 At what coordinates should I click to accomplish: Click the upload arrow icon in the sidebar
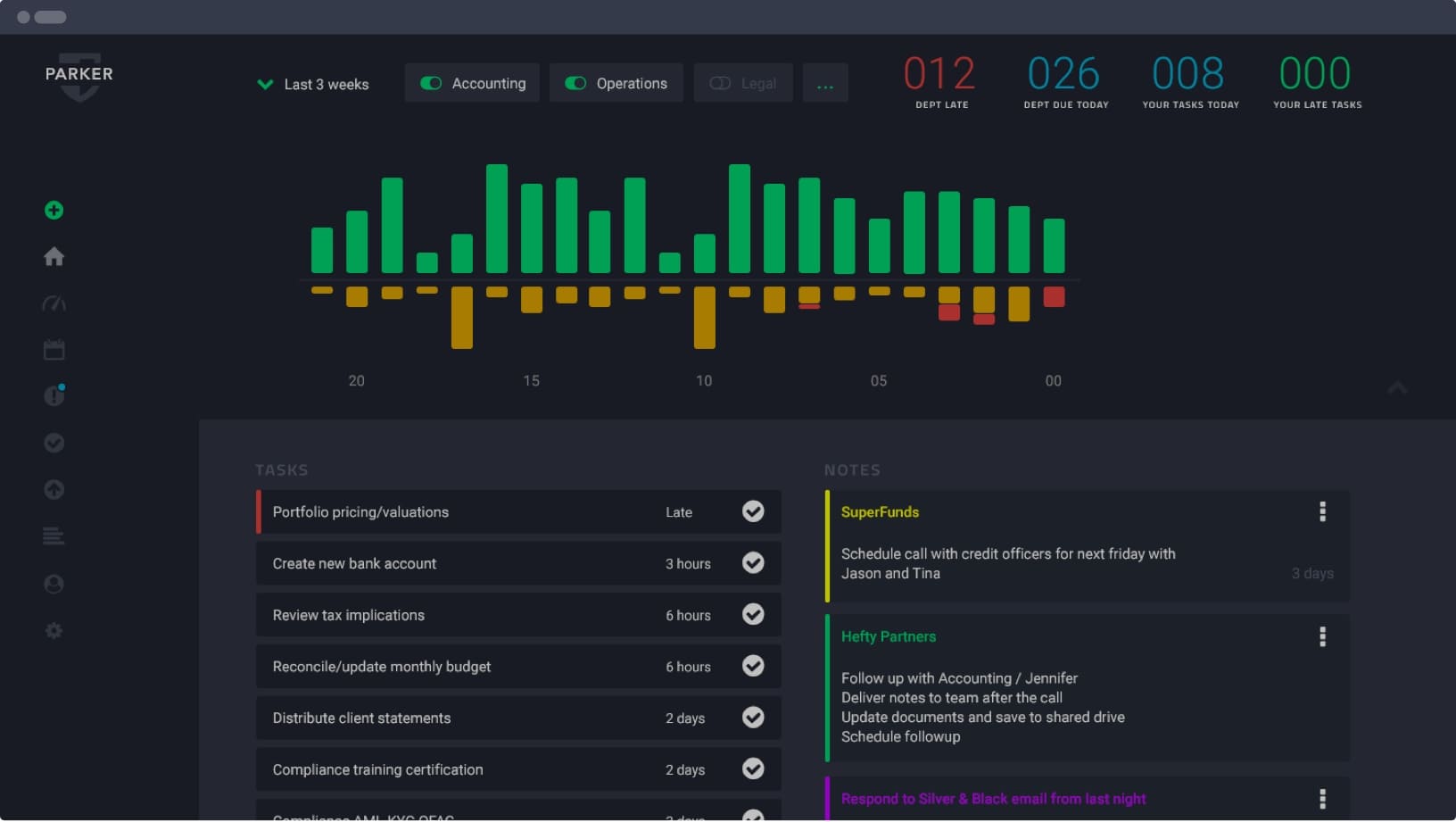pyautogui.click(x=54, y=490)
